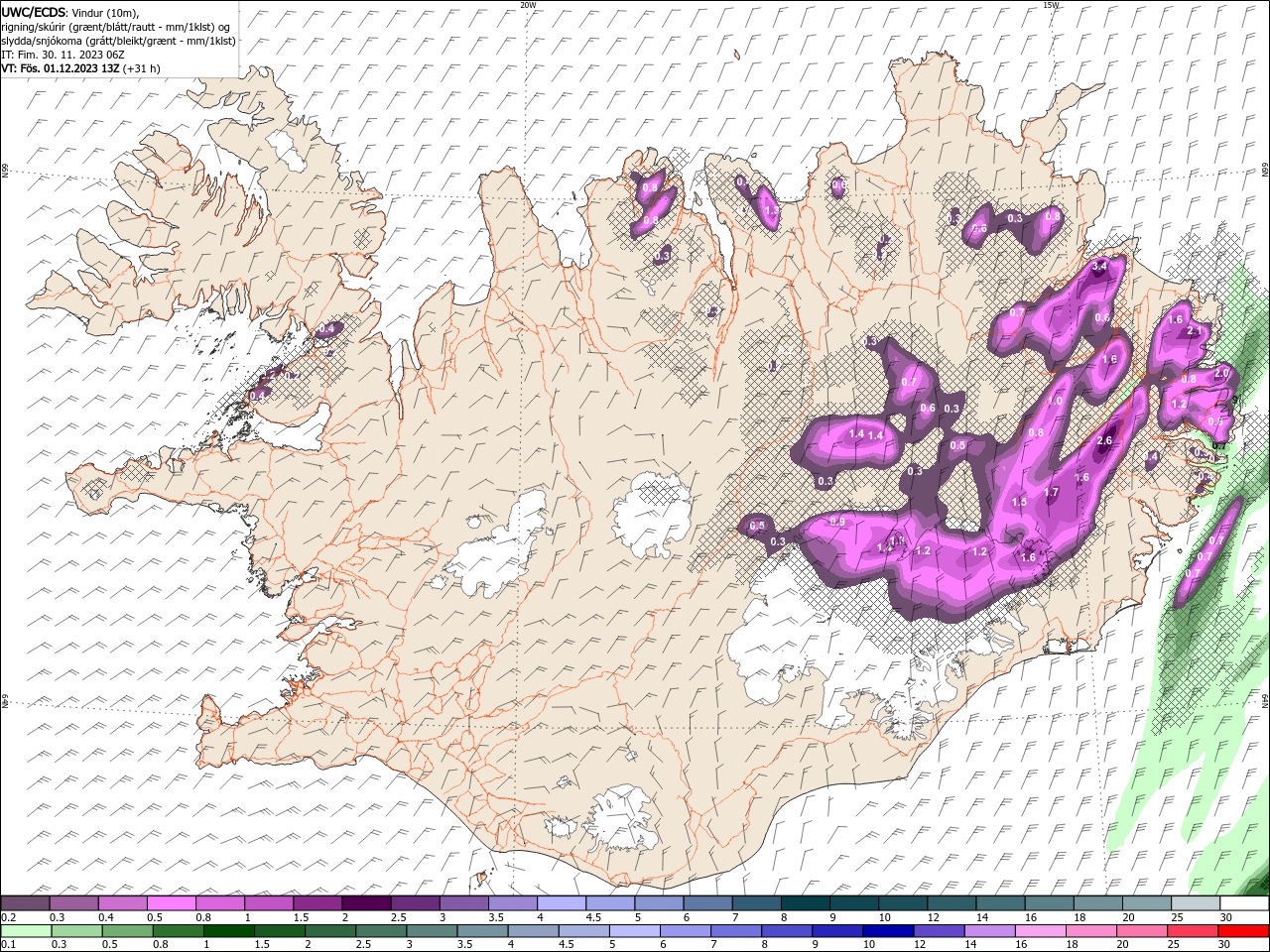Viewport: 1270px width, 952px height.
Task: Choose the 25–30 crimson swatch in bottom legend row
Action: point(1191,931)
